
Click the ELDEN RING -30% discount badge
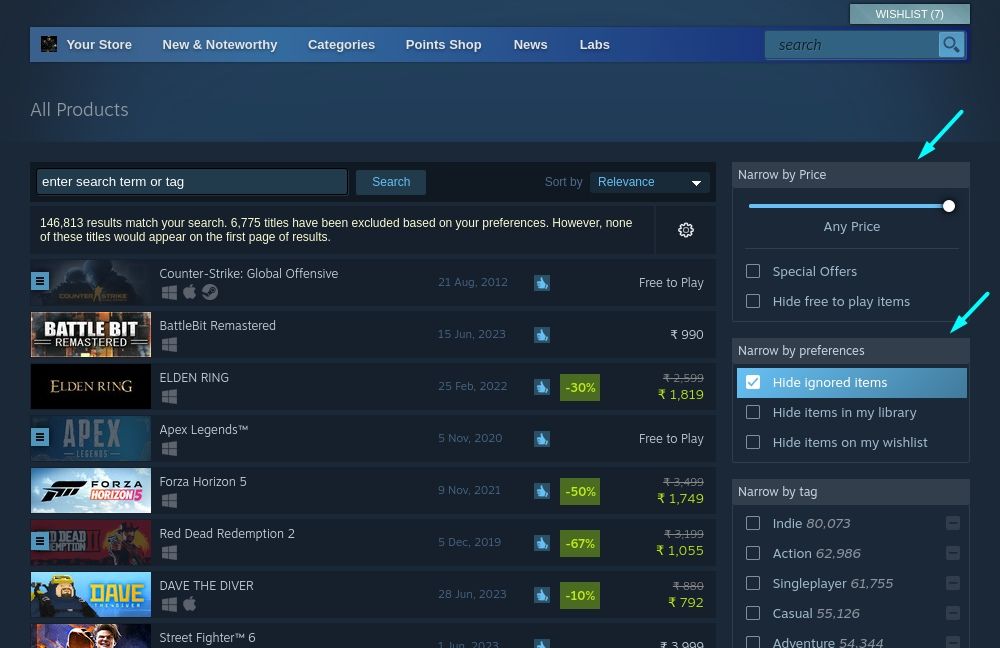580,387
